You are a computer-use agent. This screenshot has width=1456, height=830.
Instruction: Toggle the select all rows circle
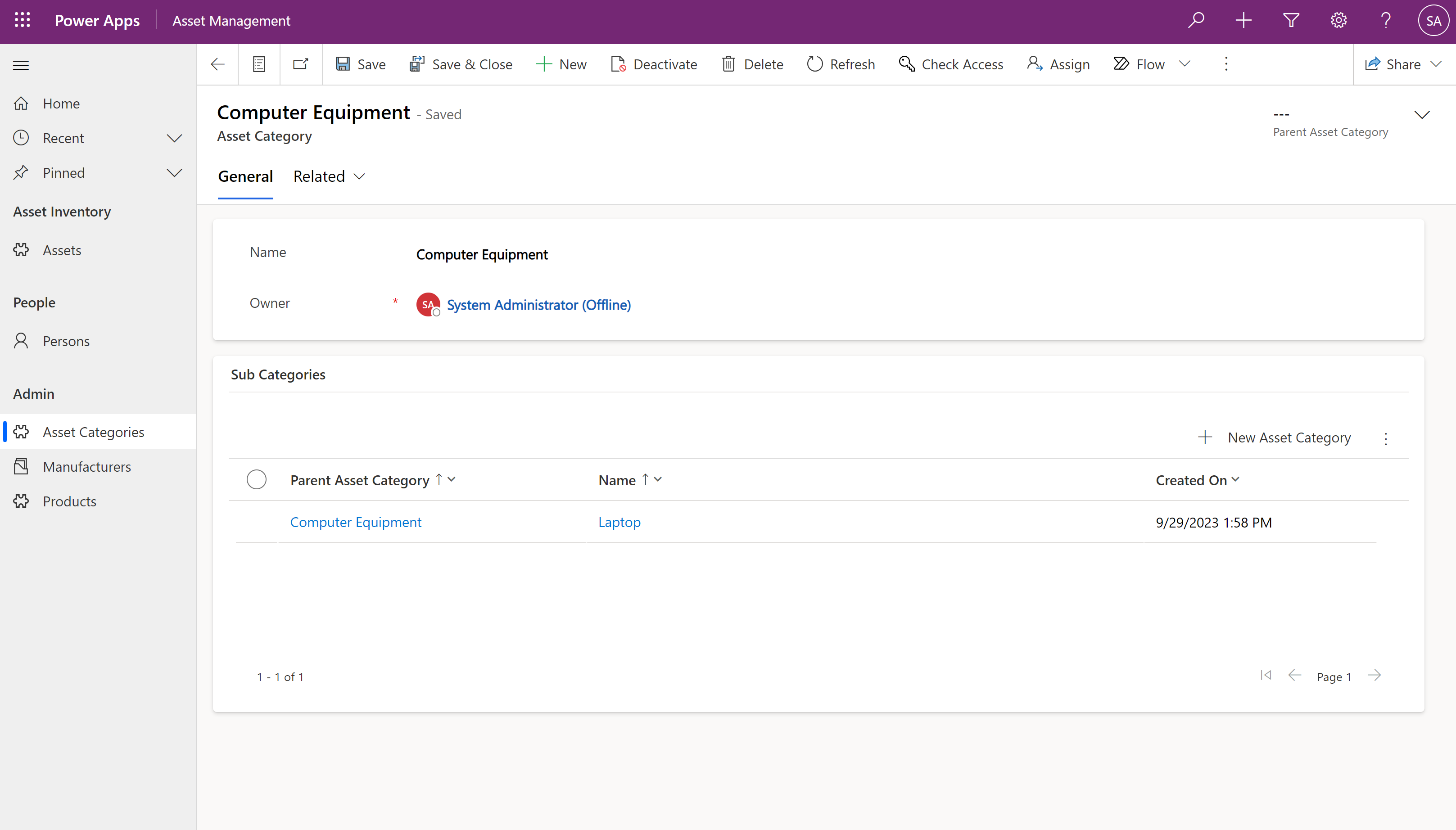[257, 479]
